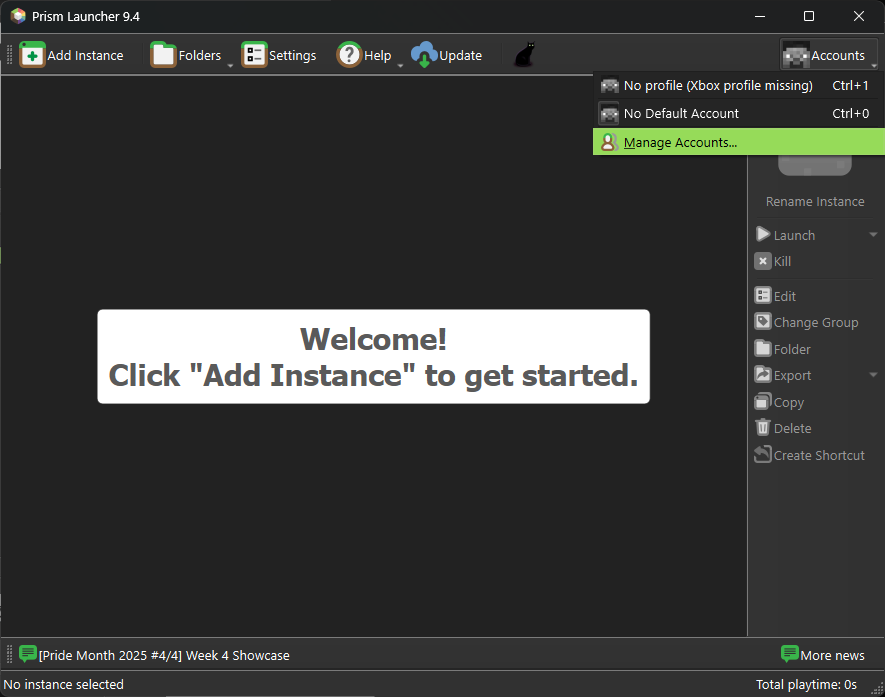Viewport: 885px width, 697px height.
Task: Click the Help question mark icon
Action: click(349, 55)
